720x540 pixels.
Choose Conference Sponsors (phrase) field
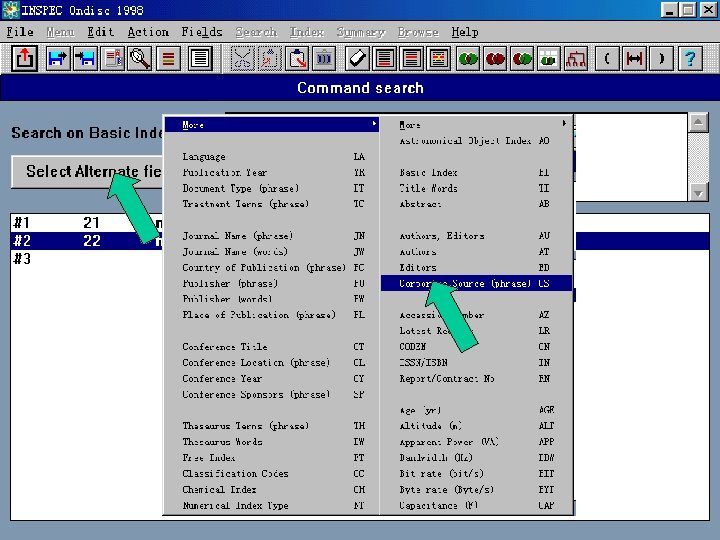tap(272, 394)
